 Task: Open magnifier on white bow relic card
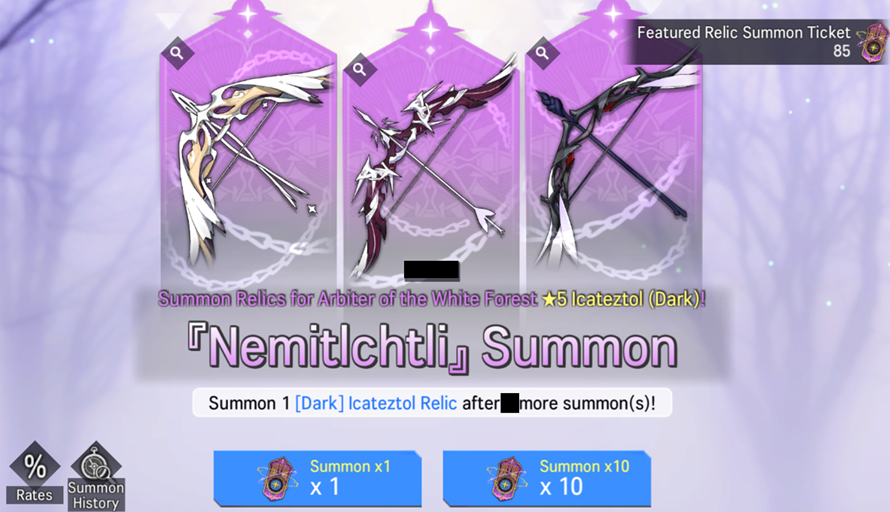[x=177, y=53]
